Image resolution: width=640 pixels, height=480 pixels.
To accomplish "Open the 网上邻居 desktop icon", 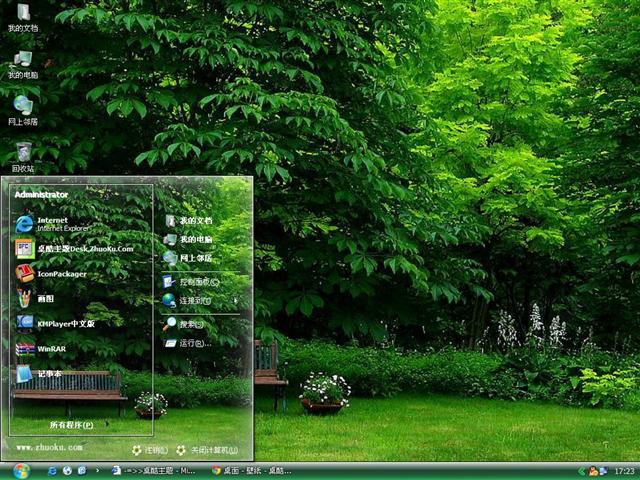I will coord(23,110).
